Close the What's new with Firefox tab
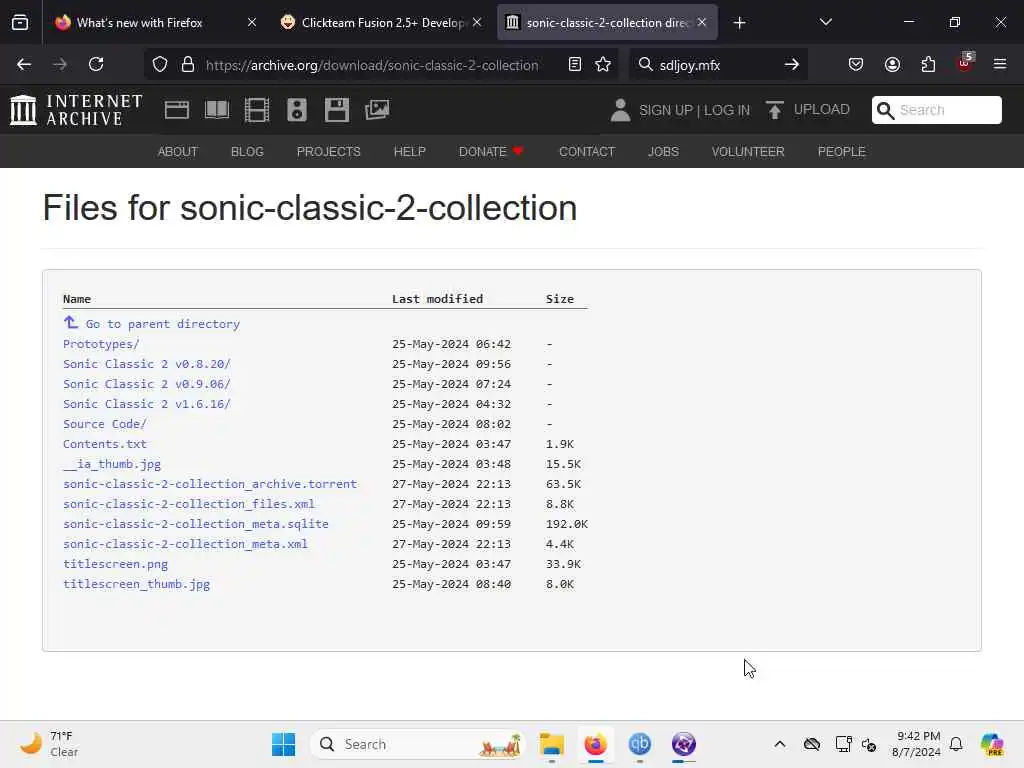Image resolution: width=1024 pixels, height=768 pixels. [x=252, y=22]
